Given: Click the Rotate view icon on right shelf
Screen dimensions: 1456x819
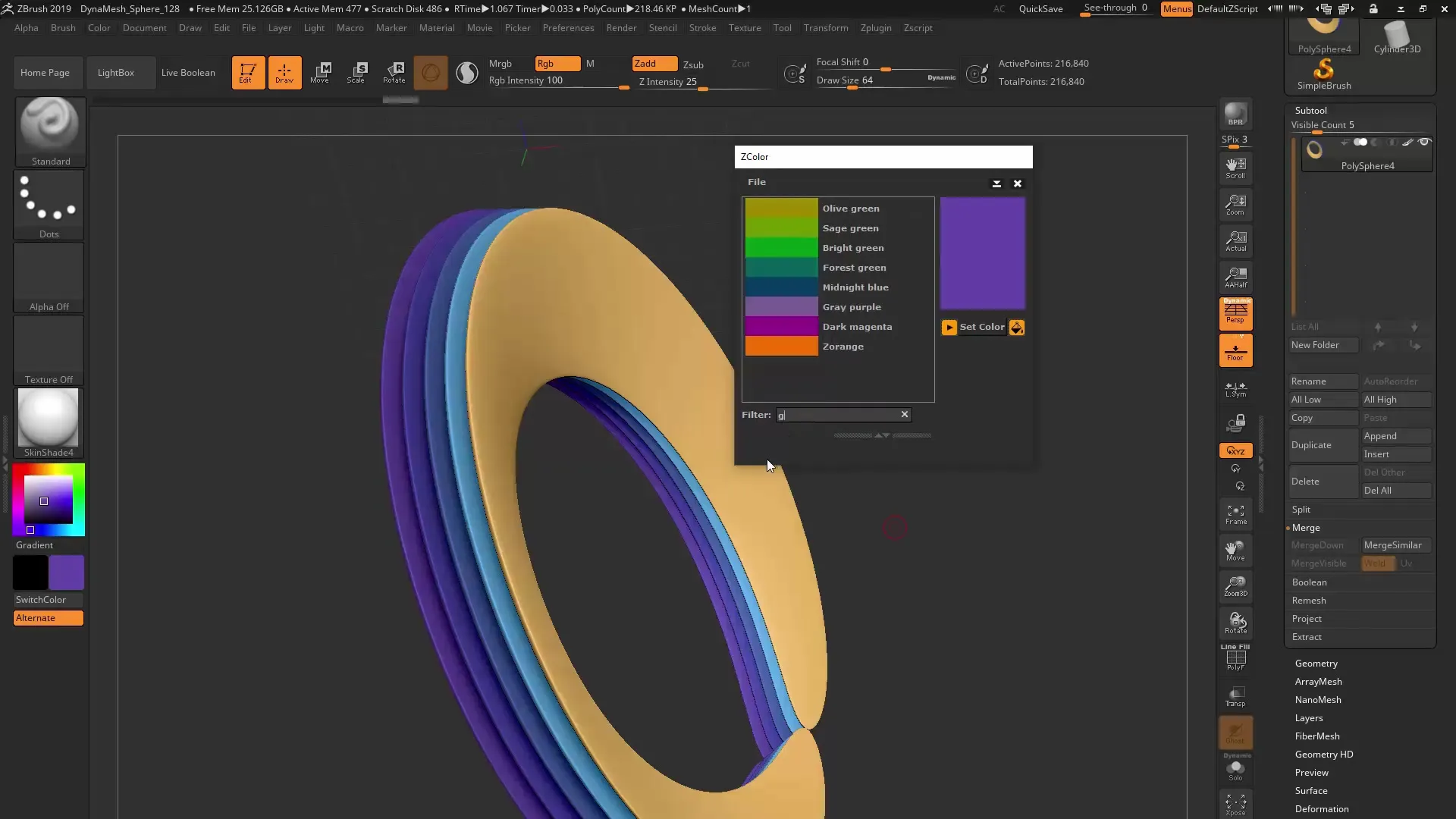Looking at the screenshot, I should click(x=1235, y=623).
